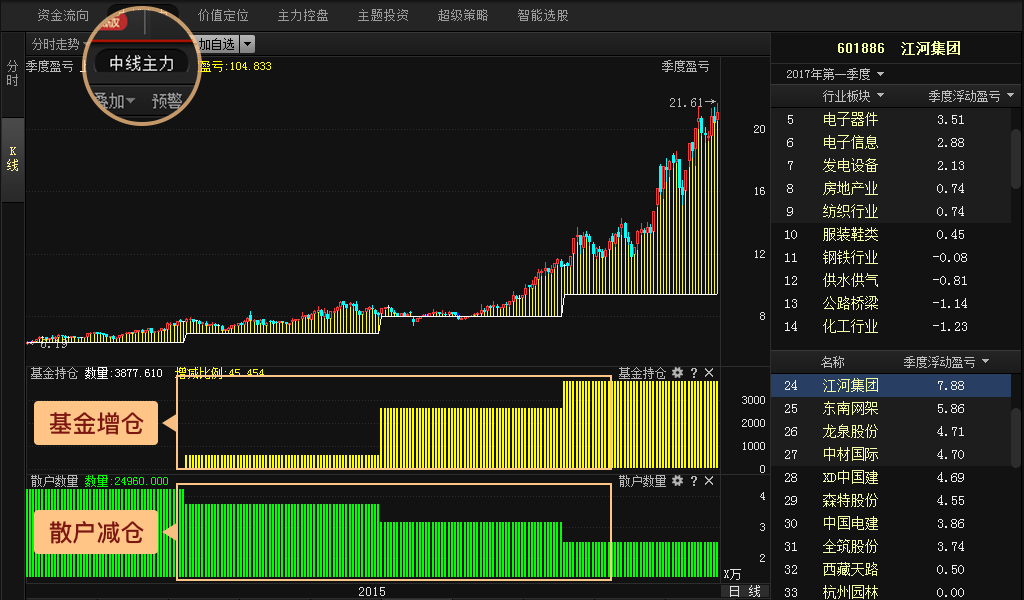This screenshot has height=600, width=1024.
Task: Select 东南网架 in the stock list
Action: (x=851, y=408)
